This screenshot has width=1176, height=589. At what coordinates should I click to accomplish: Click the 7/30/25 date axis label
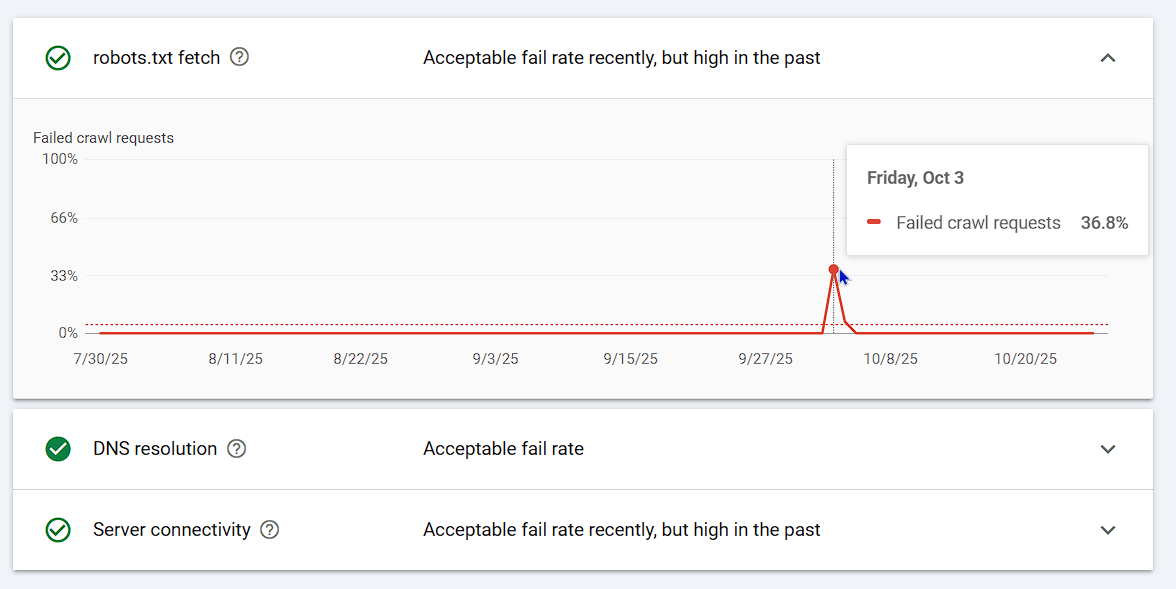tap(100, 359)
